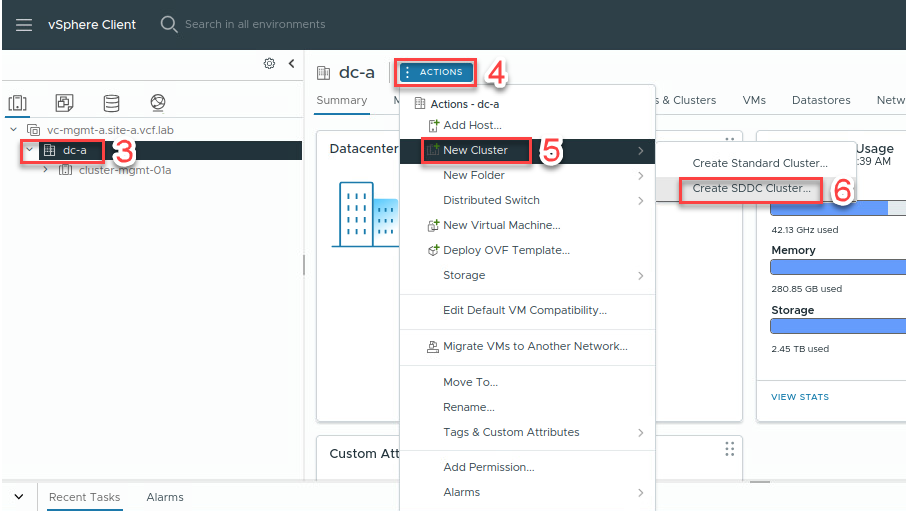
Task: Choose Edit Default VM Compatibility...
Action: click(527, 310)
